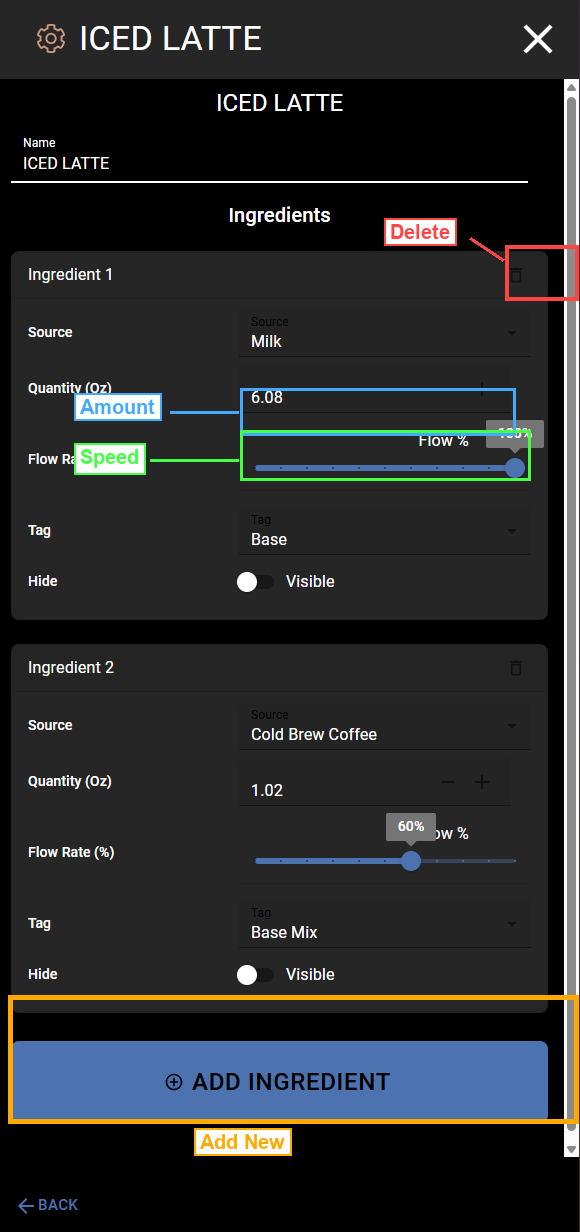Screen dimensions: 580x1232
Task: Click the BACK link at bottom
Action: (46, 1205)
